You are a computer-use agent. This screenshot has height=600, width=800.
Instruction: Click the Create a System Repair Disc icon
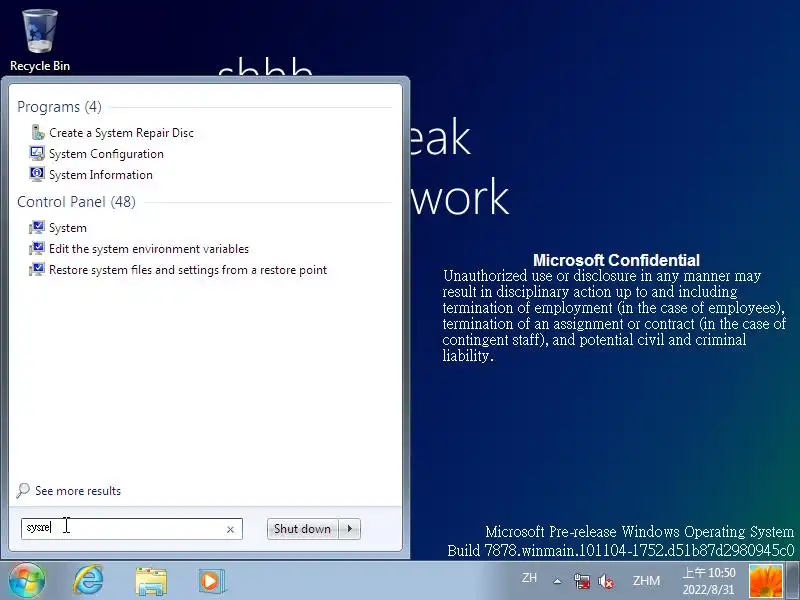coord(37,133)
